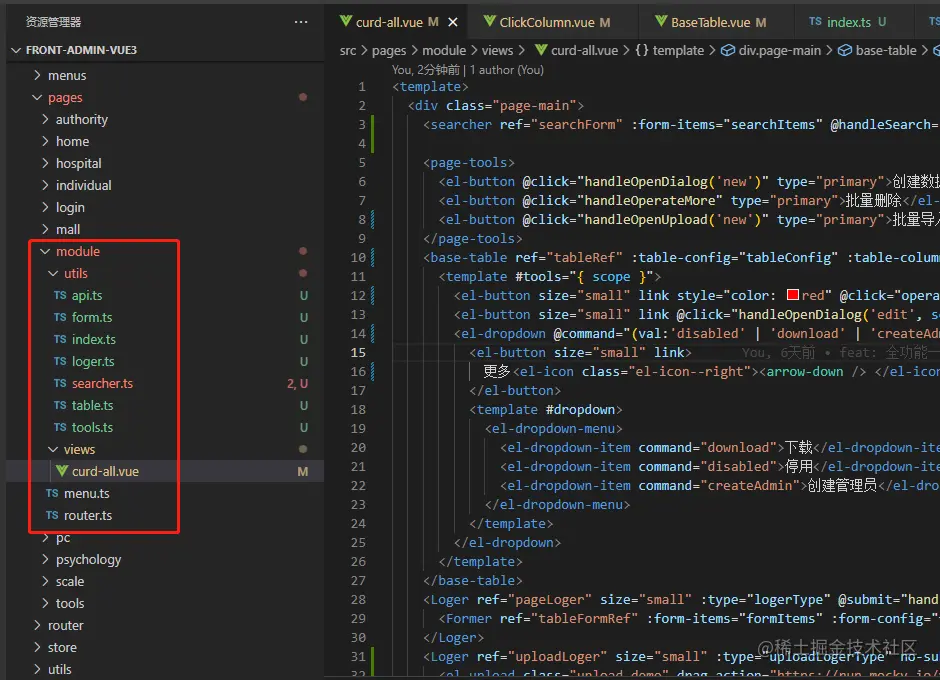Expand the login folder
940x680 pixels.
(x=46, y=207)
